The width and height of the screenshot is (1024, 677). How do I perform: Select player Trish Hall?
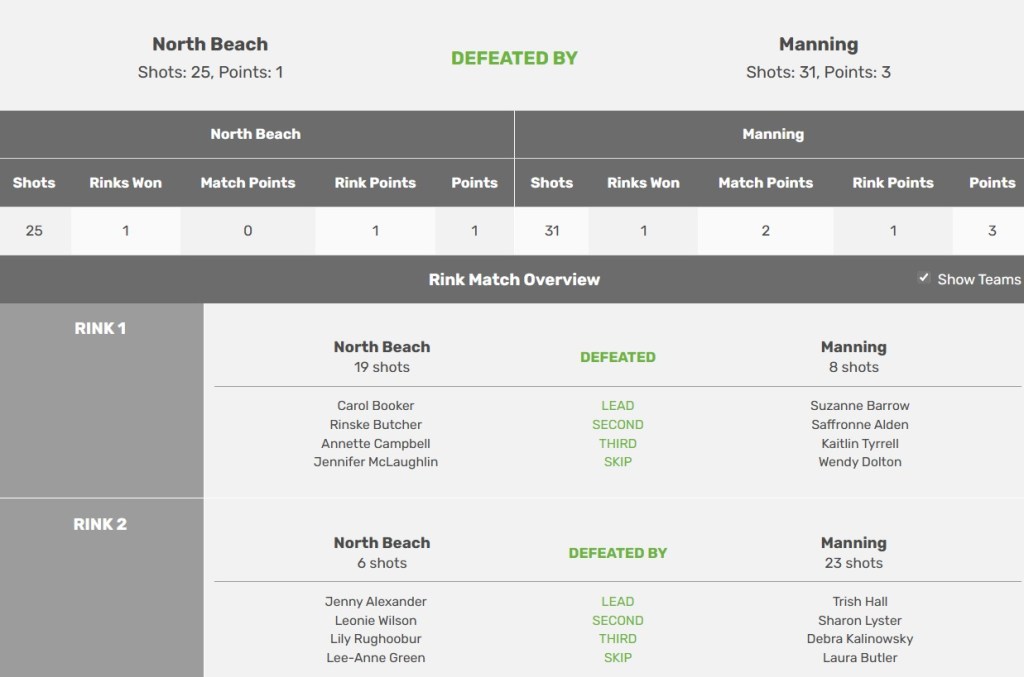pyautogui.click(x=860, y=602)
